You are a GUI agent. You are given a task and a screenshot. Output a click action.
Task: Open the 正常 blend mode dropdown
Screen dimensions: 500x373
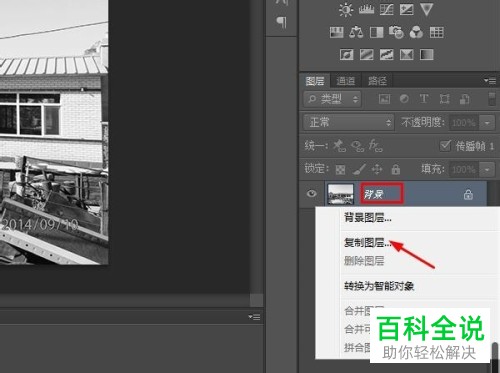pos(349,122)
